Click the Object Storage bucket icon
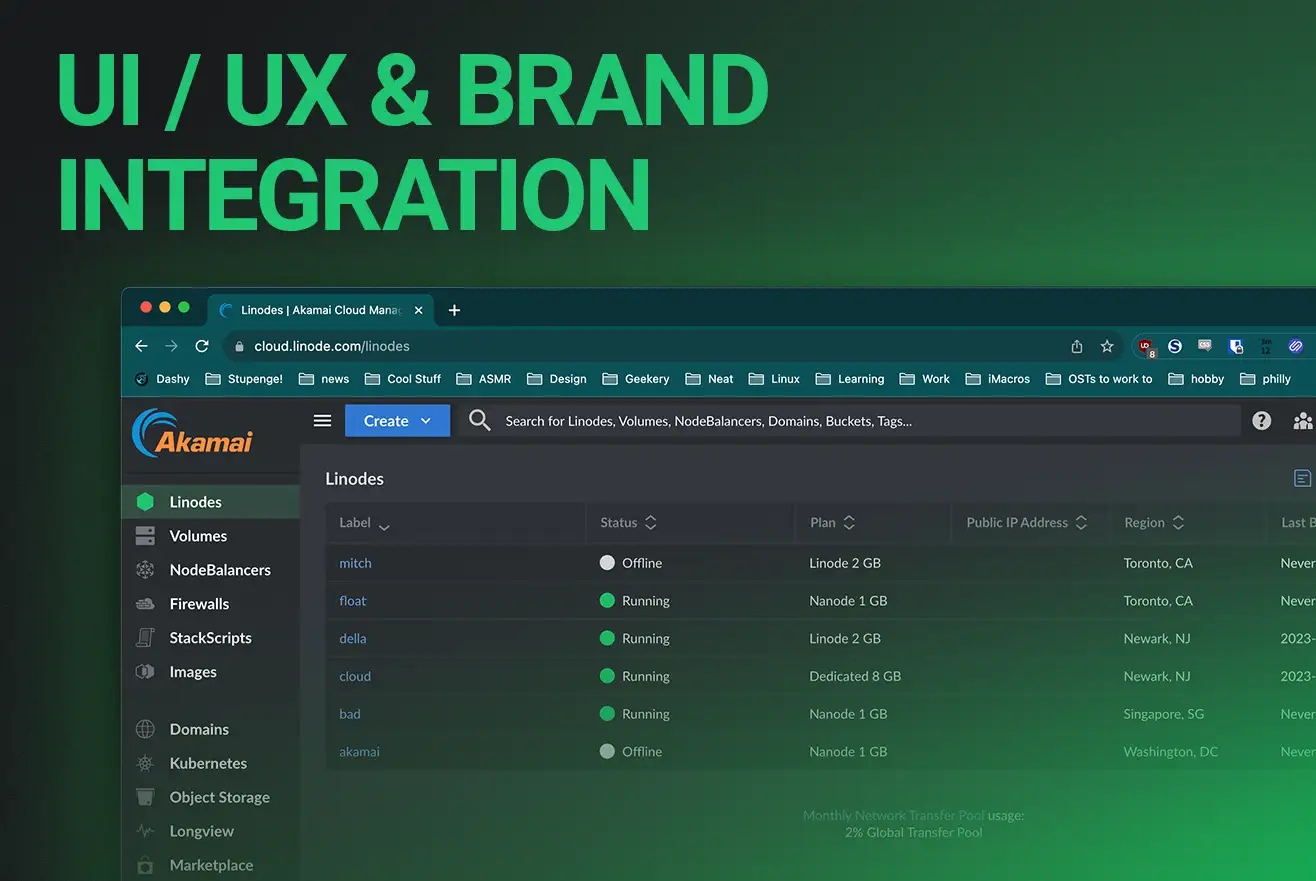This screenshot has width=1316, height=881. click(x=147, y=797)
